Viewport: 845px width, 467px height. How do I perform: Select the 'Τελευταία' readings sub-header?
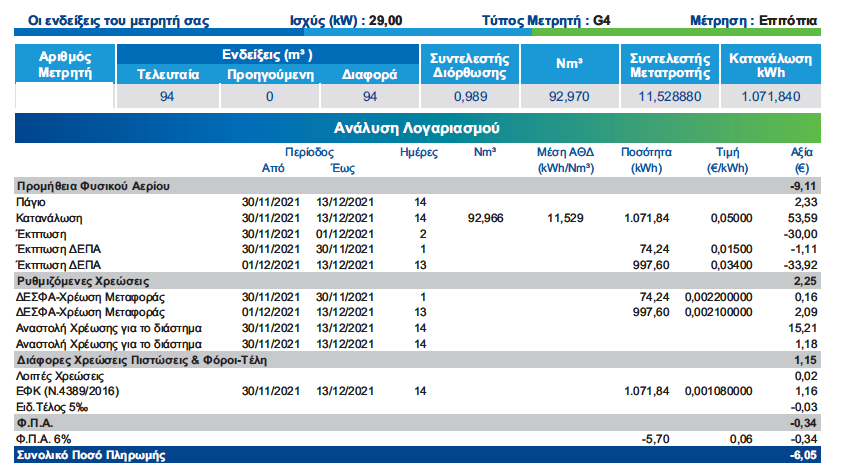click(167, 75)
